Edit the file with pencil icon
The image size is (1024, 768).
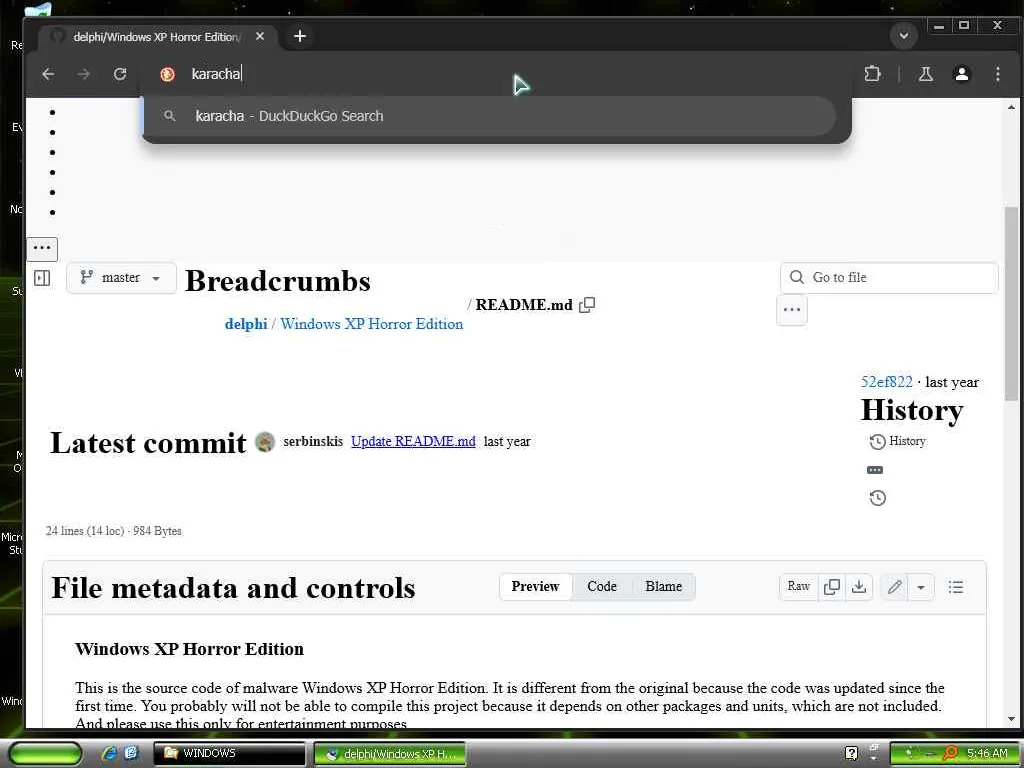coord(894,587)
